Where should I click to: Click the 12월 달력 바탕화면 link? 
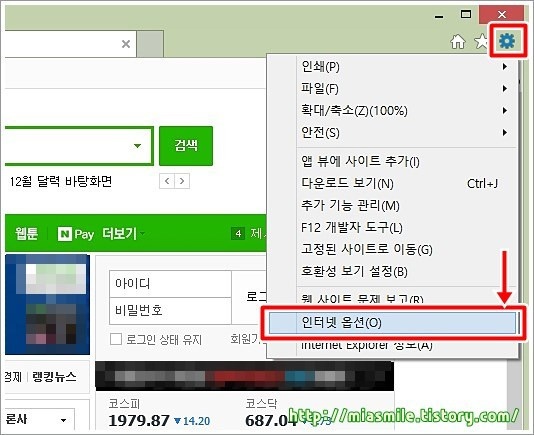point(61,181)
